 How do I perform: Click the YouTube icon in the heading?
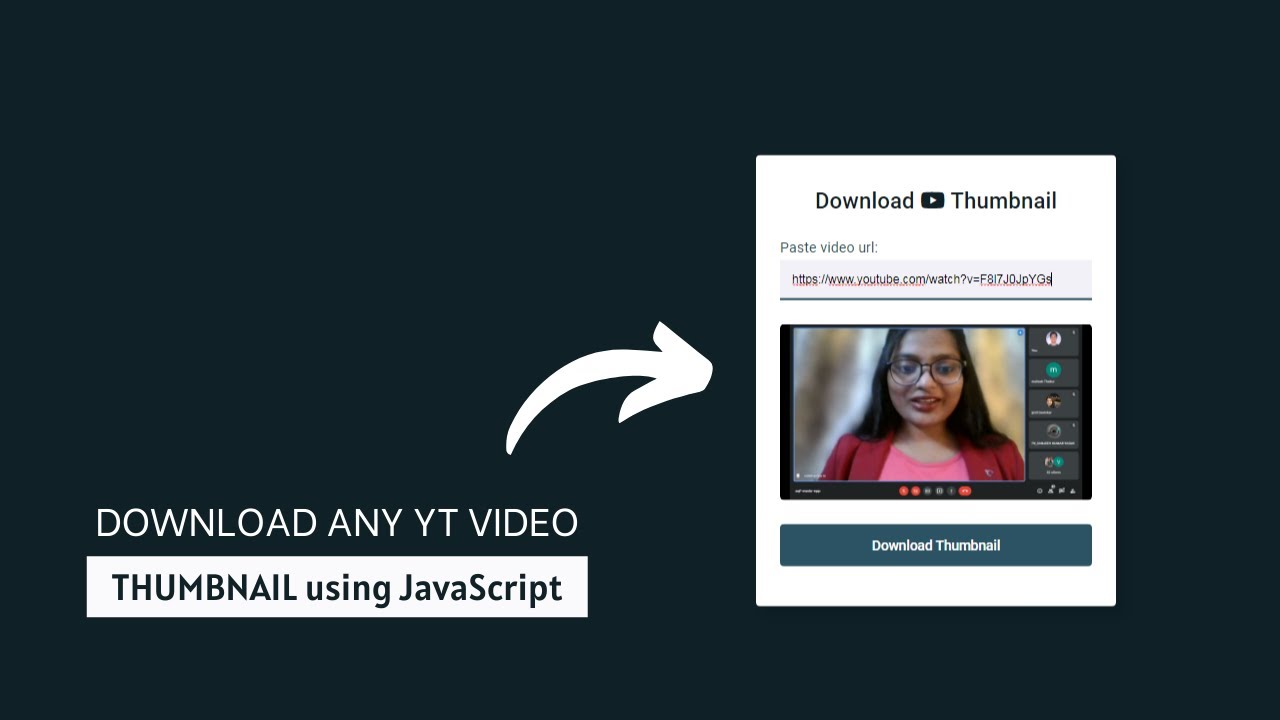point(932,200)
